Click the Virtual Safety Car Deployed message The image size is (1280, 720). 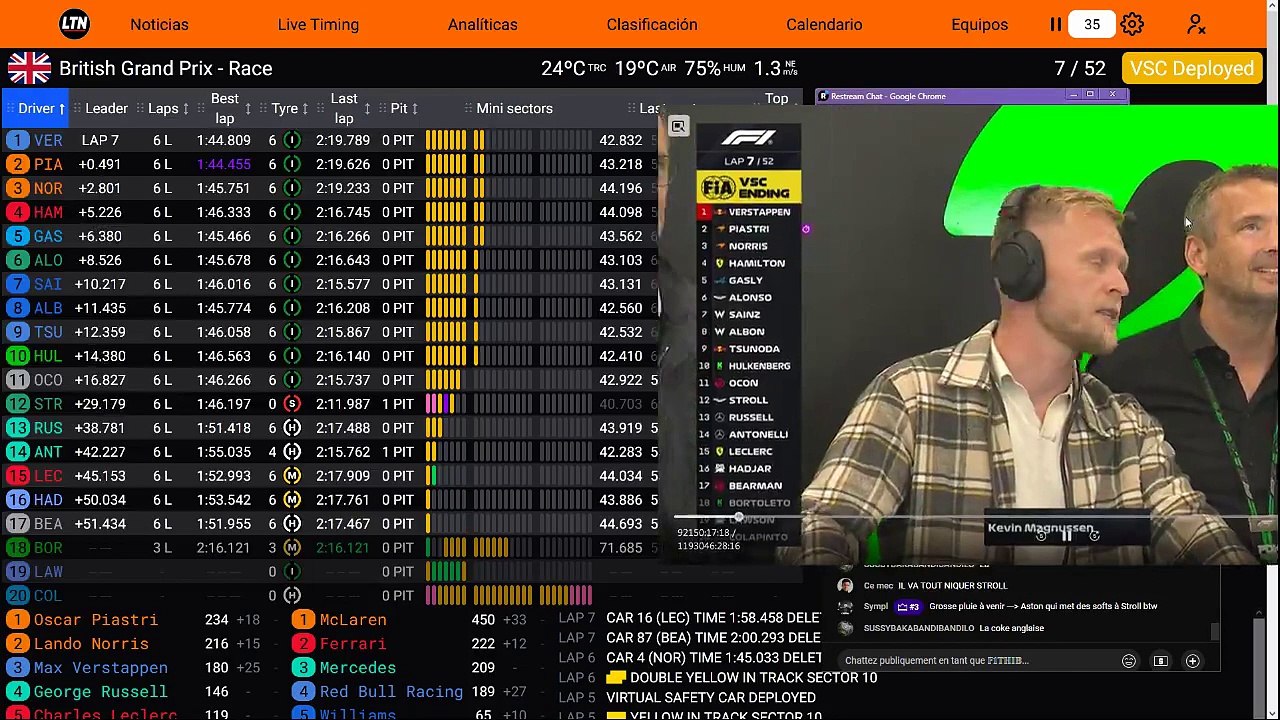click(x=711, y=698)
